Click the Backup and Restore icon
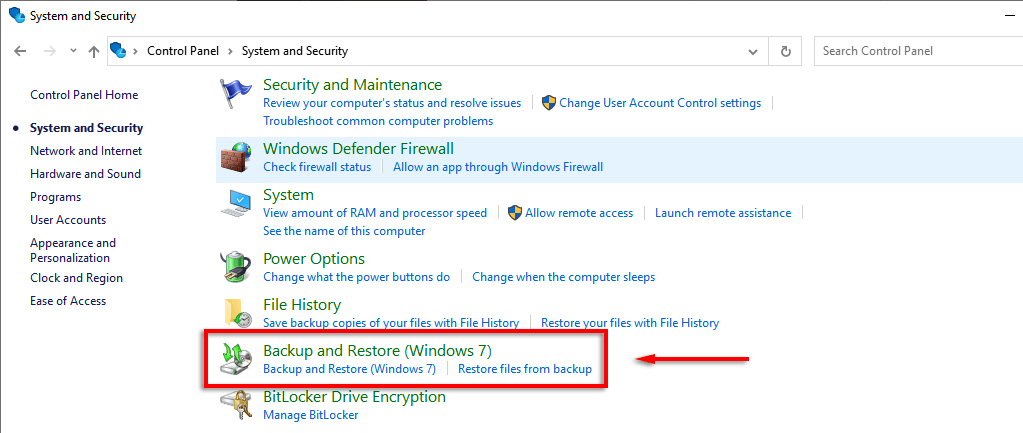 (236, 359)
